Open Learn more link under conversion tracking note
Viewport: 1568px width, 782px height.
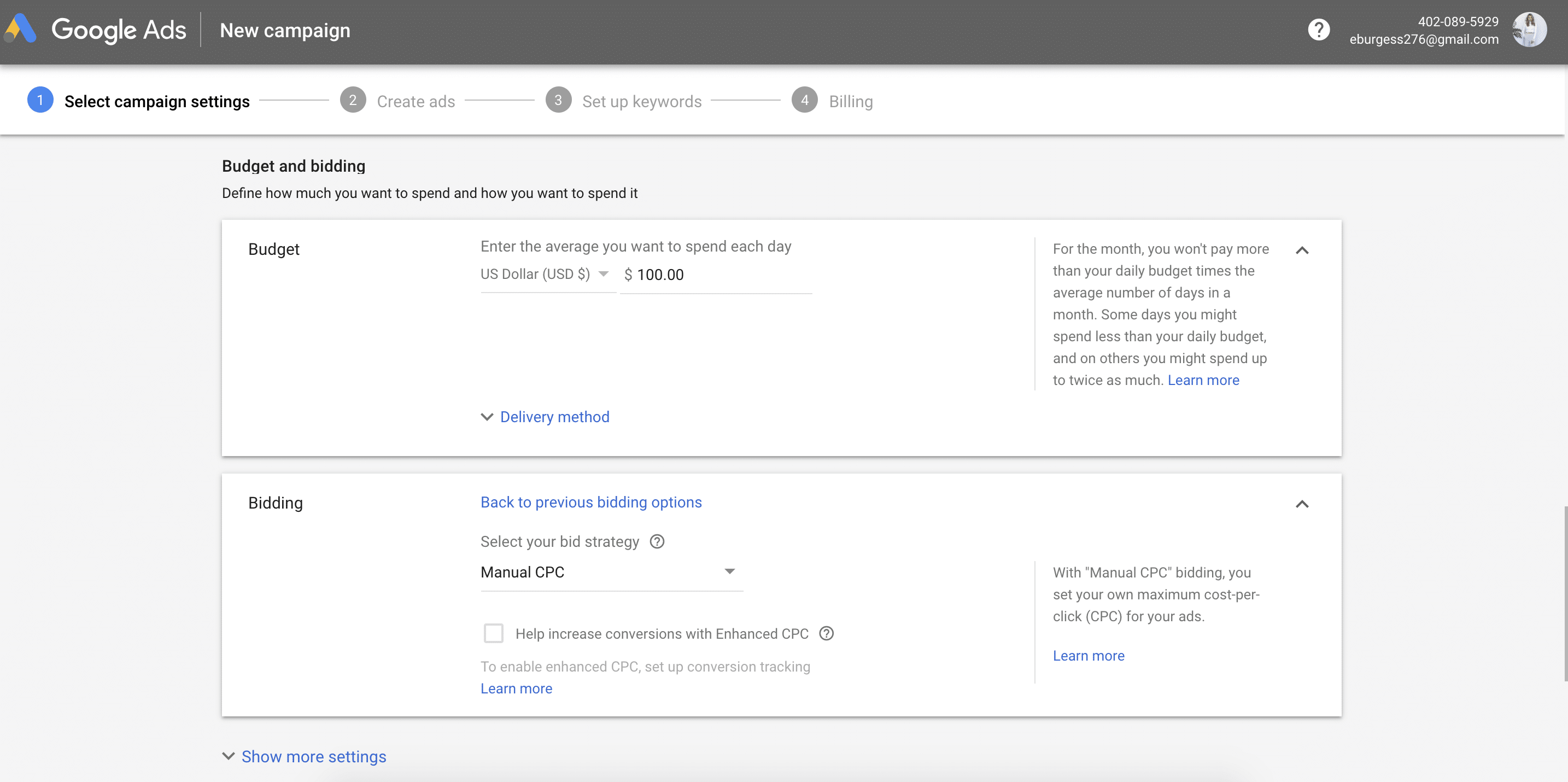click(516, 689)
